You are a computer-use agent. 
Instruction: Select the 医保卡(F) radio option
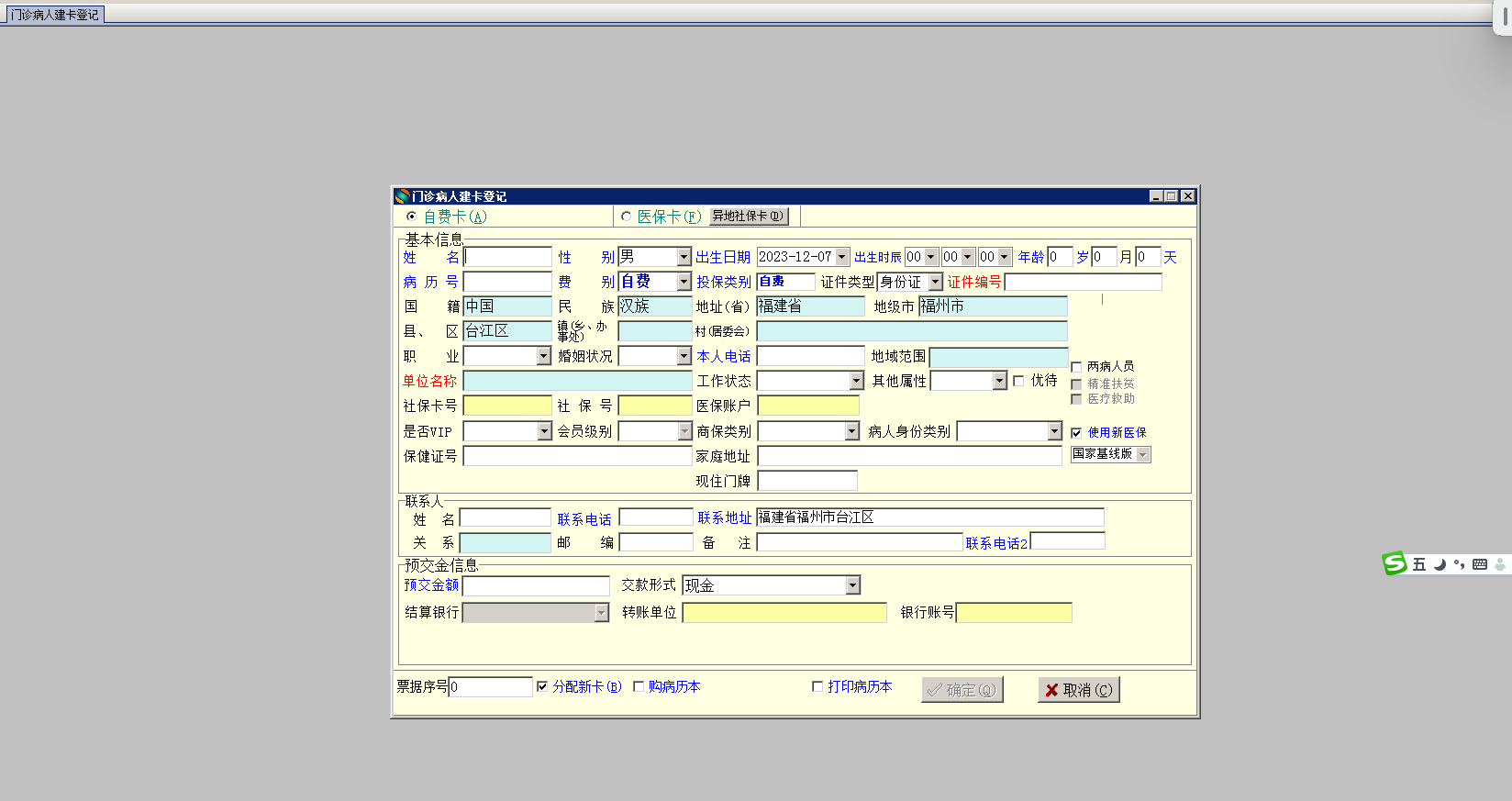point(627,217)
